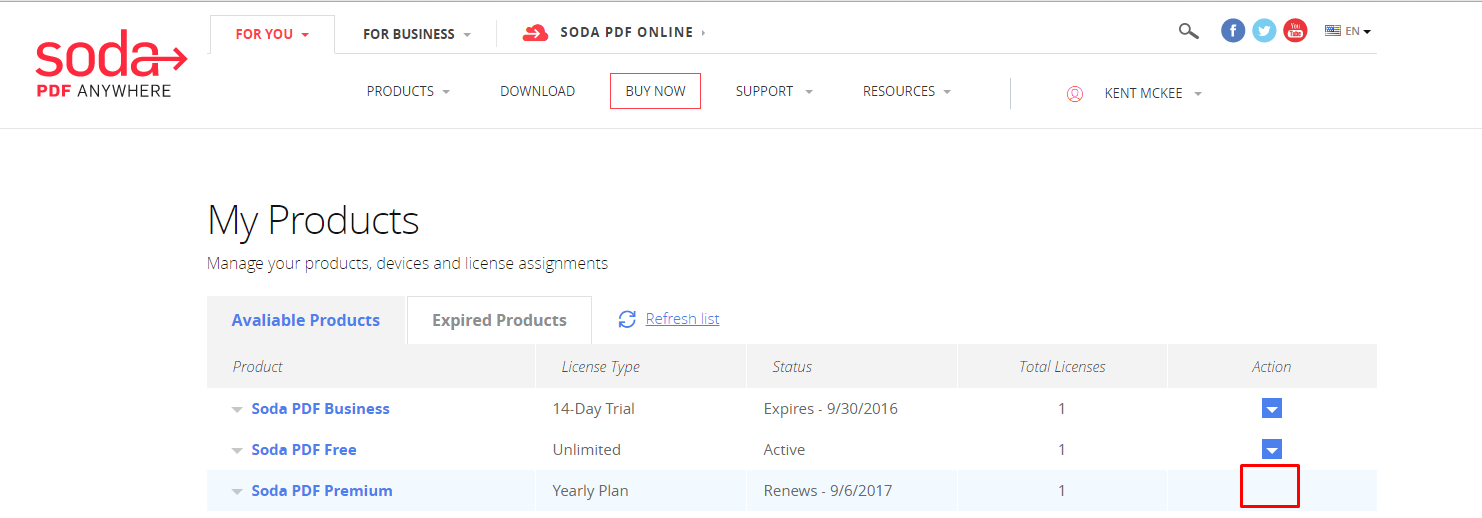Image resolution: width=1482 pixels, height=518 pixels.
Task: Expand the Support menu
Action: coord(774,91)
